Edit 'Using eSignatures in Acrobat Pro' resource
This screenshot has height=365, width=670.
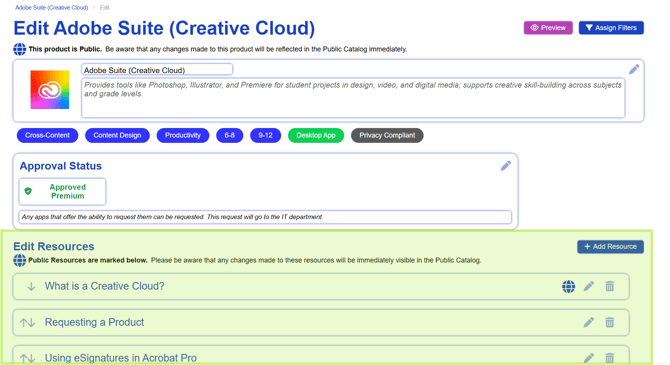[x=589, y=358]
